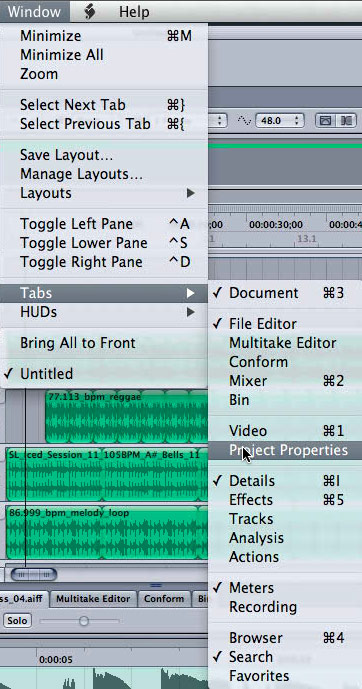Screen dimensions: 362x689
Task: Click the 48.0 sample rate stepper arrows
Action: pos(297,120)
